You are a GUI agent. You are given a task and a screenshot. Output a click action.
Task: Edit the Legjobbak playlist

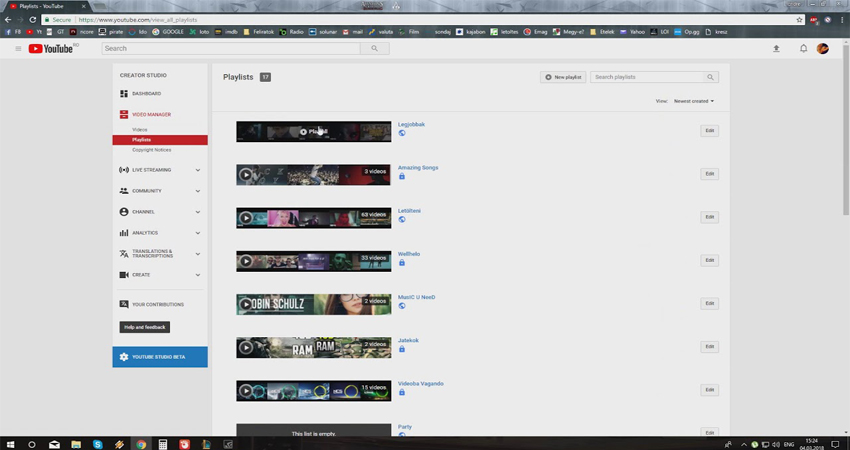click(x=710, y=131)
